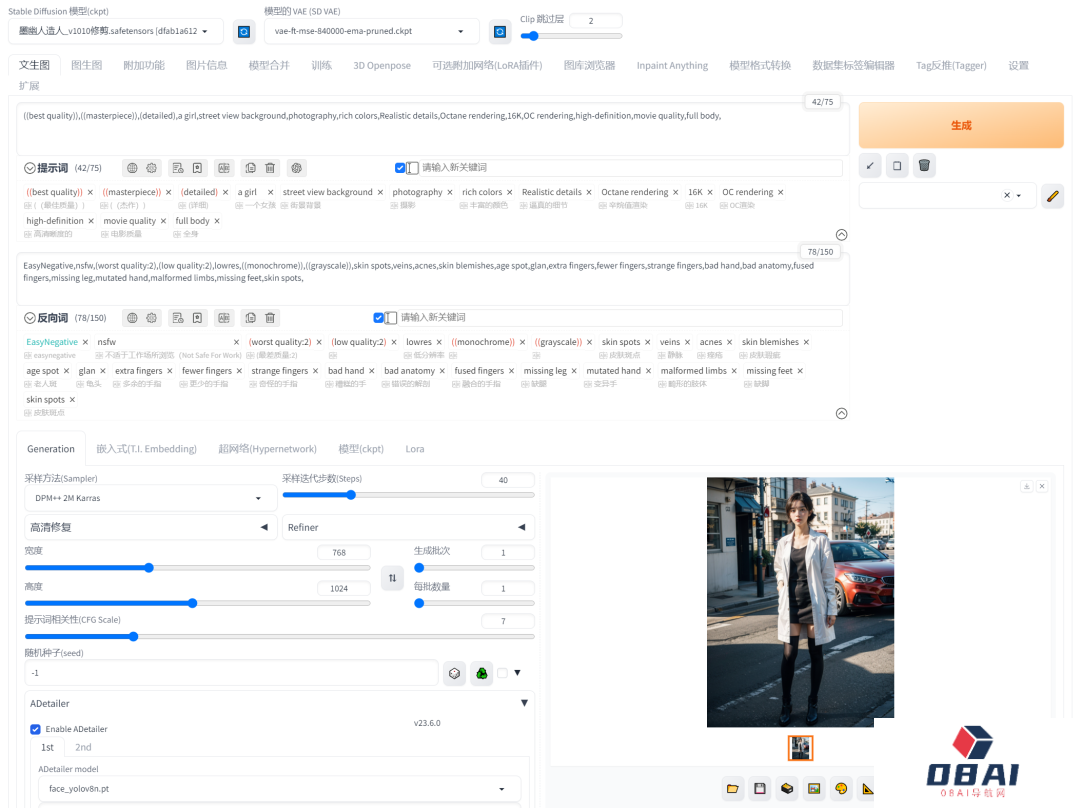The image size is (1080, 808).
Task: Open the 嵌入式(T.I. Embedding) tab
Action: 147,449
